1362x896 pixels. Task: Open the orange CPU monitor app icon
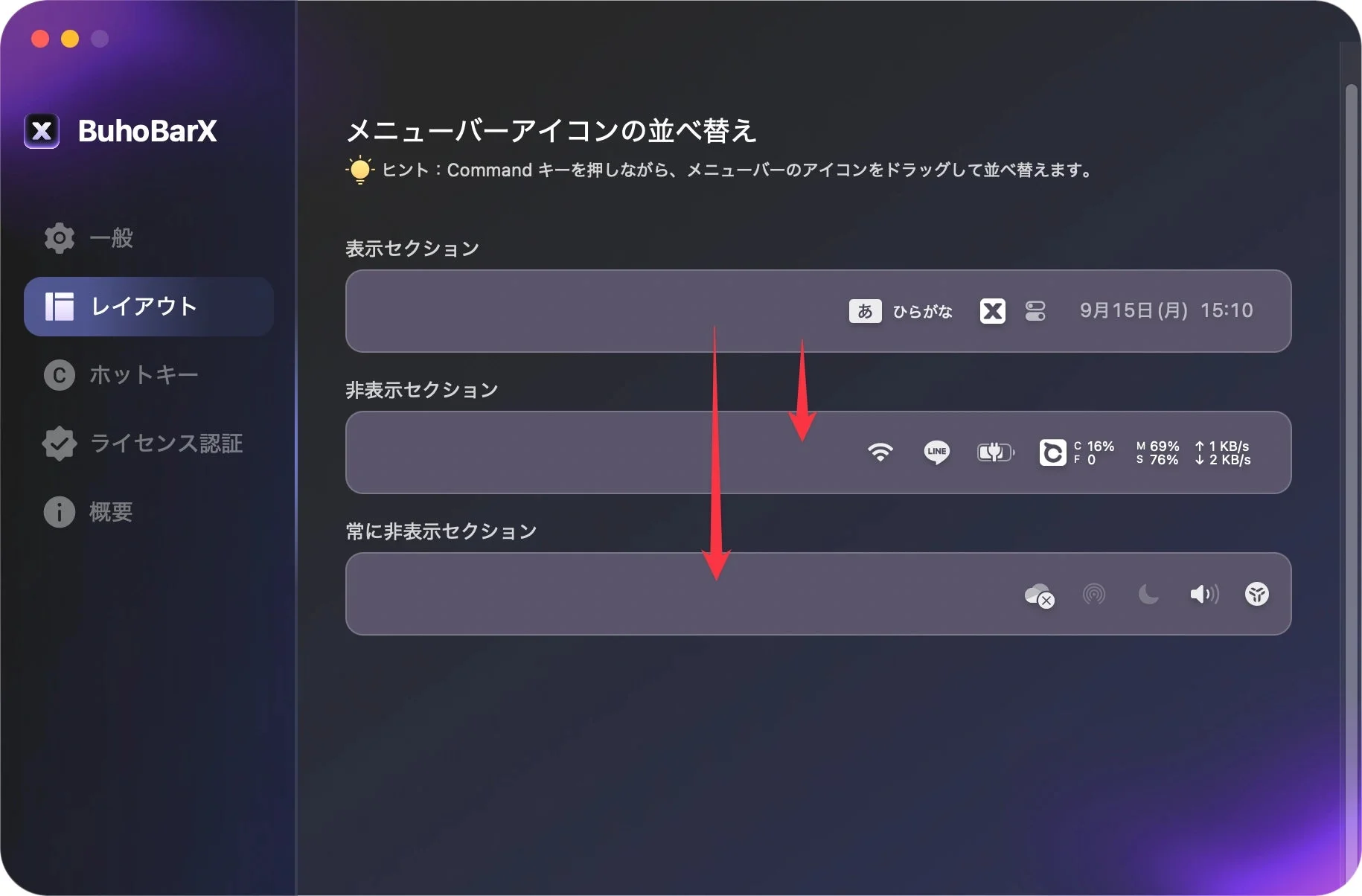1053,452
